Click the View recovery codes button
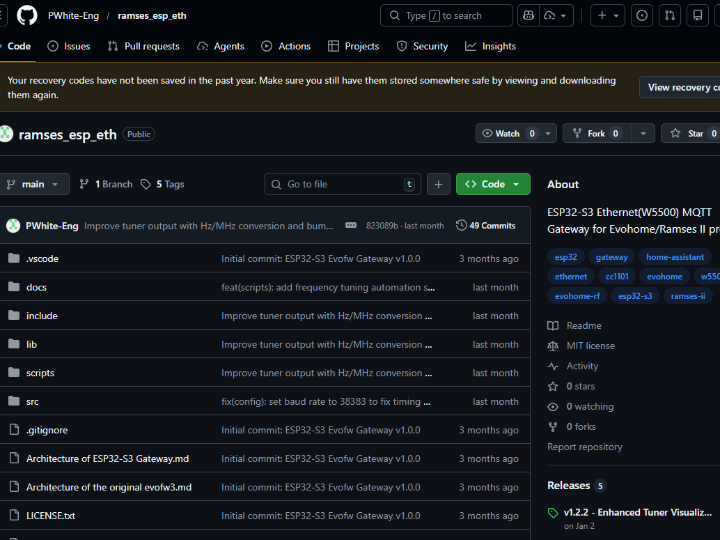The image size is (720, 540). [x=682, y=88]
